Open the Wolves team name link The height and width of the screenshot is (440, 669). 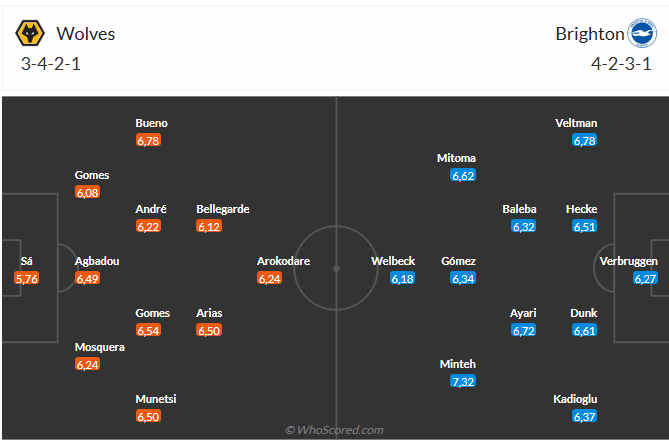click(x=86, y=34)
